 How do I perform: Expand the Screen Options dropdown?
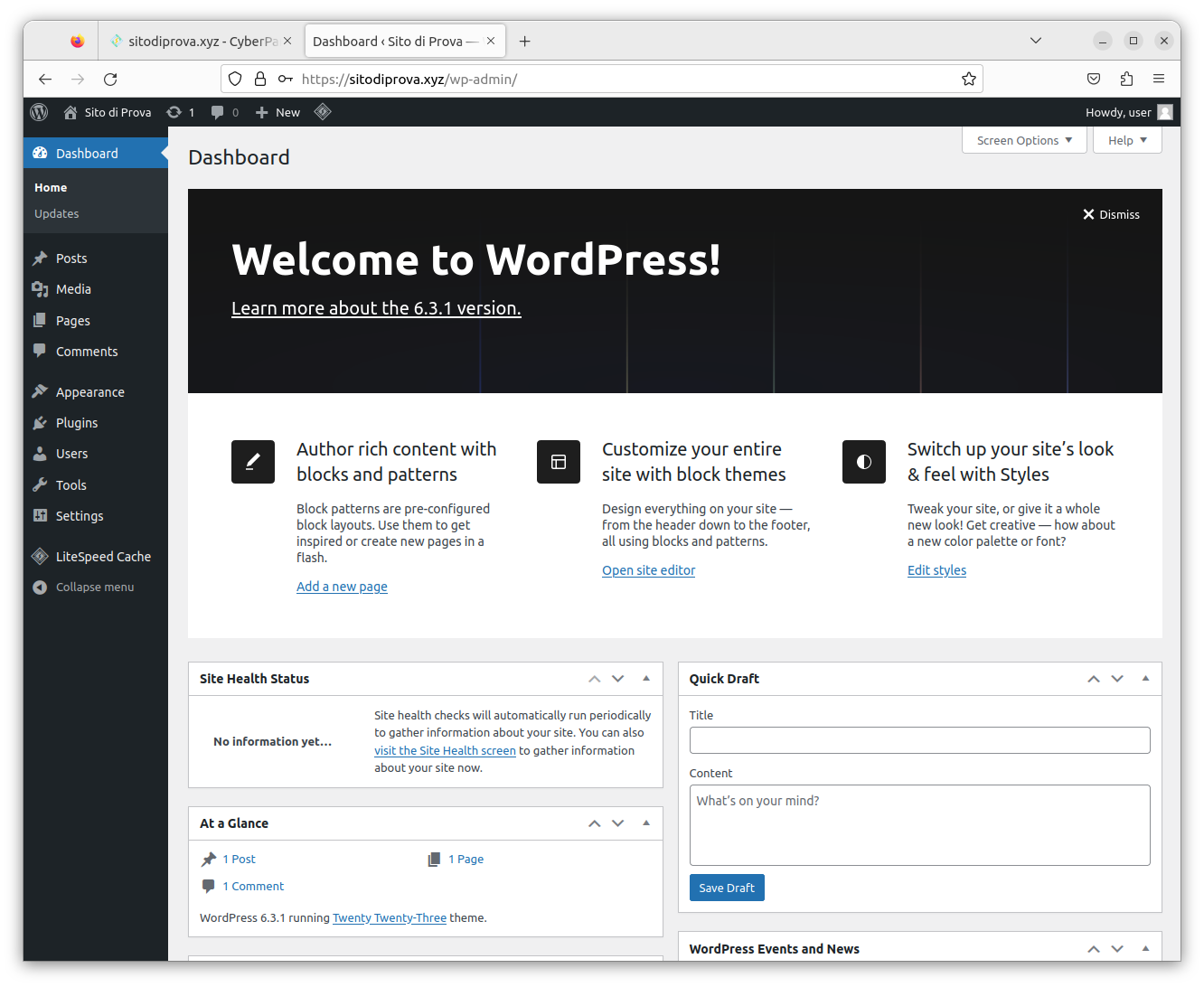[x=1024, y=140]
